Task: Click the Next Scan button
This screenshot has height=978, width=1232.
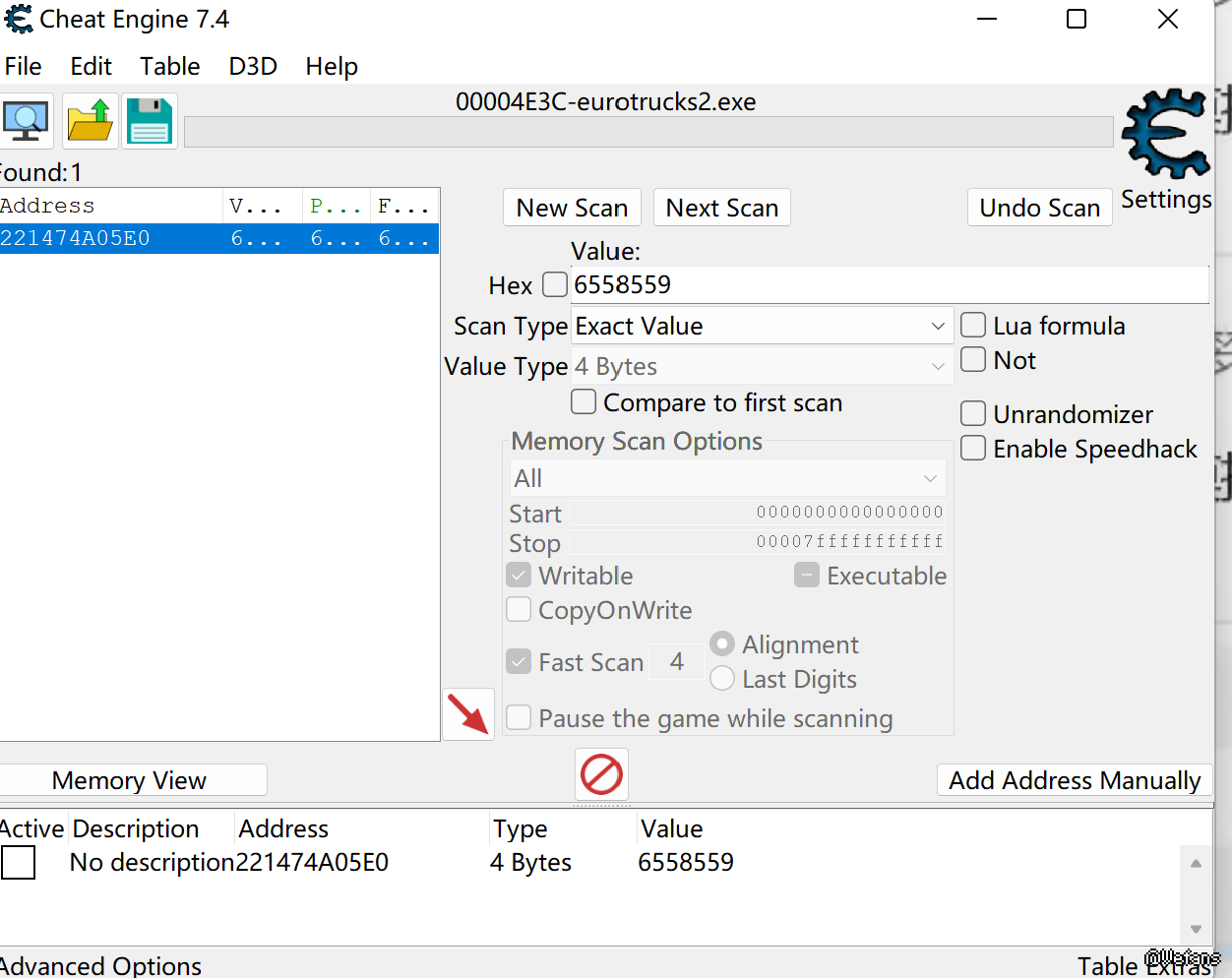Action: 722,208
